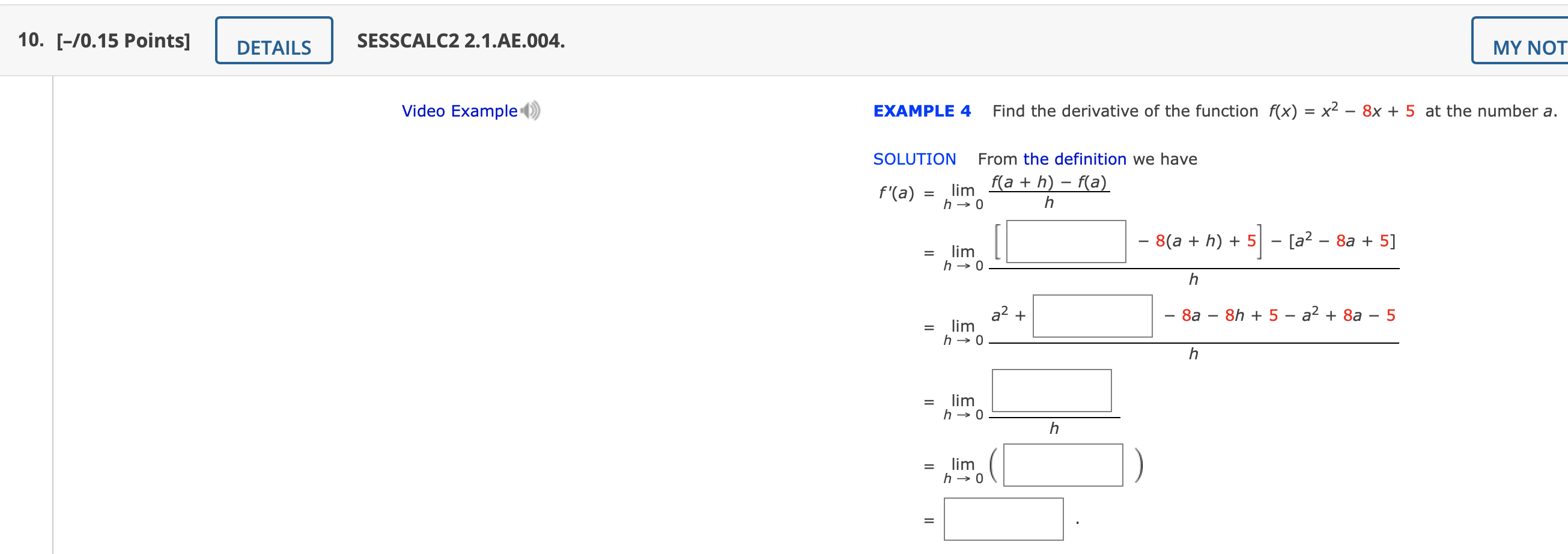
Task: Click the audio speaker icon beside Video Example
Action: tap(529, 111)
